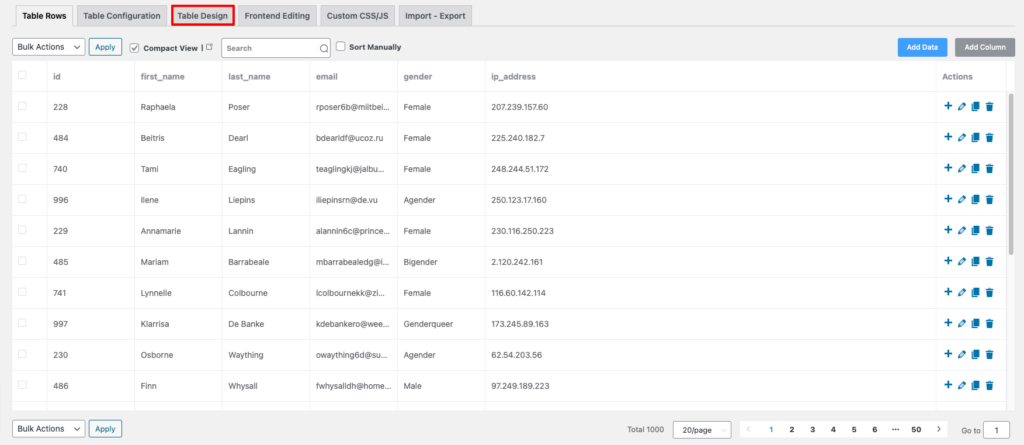Select the Table Rows tab
Screen dimensions: 1024x445
(x=44, y=16)
